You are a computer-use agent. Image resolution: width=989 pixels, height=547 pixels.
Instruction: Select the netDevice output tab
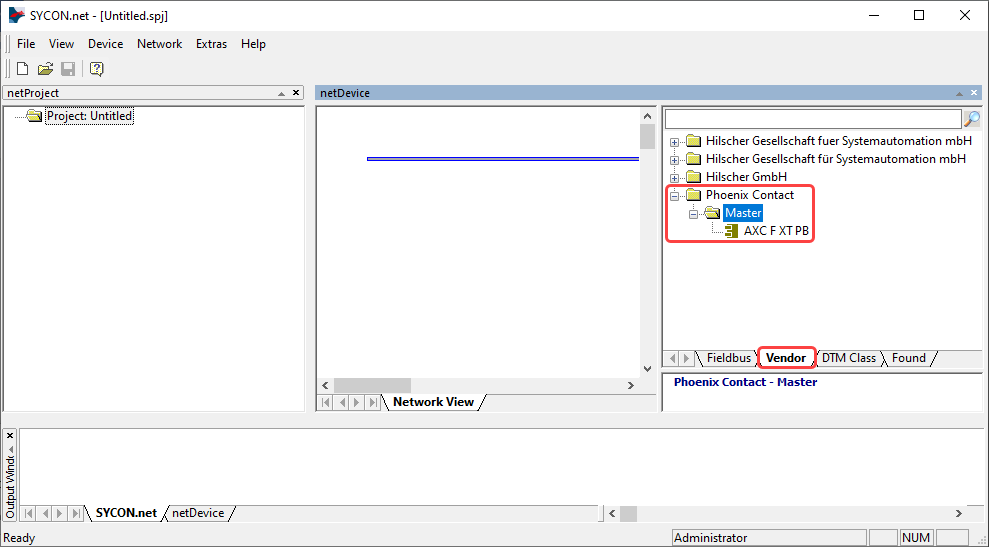tap(198, 513)
